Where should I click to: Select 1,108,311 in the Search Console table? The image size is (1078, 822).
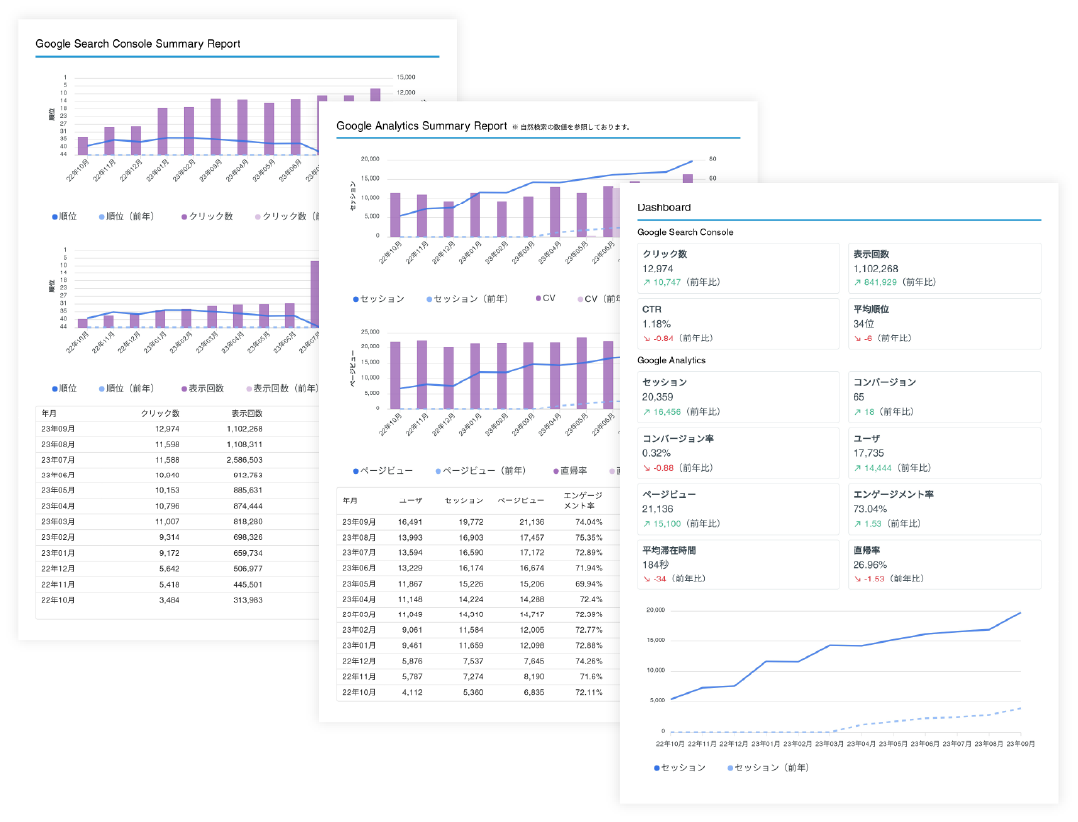tap(245, 445)
